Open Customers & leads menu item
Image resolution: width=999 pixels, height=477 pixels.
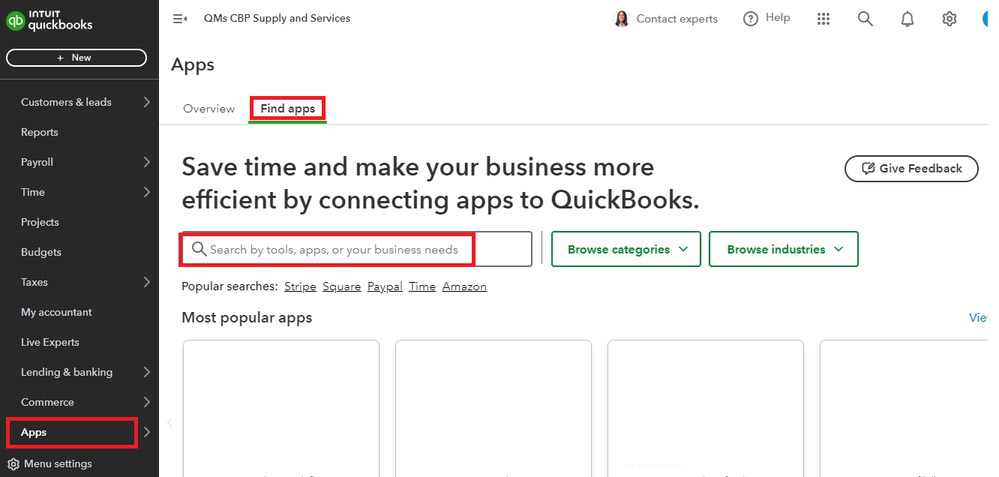pos(66,102)
